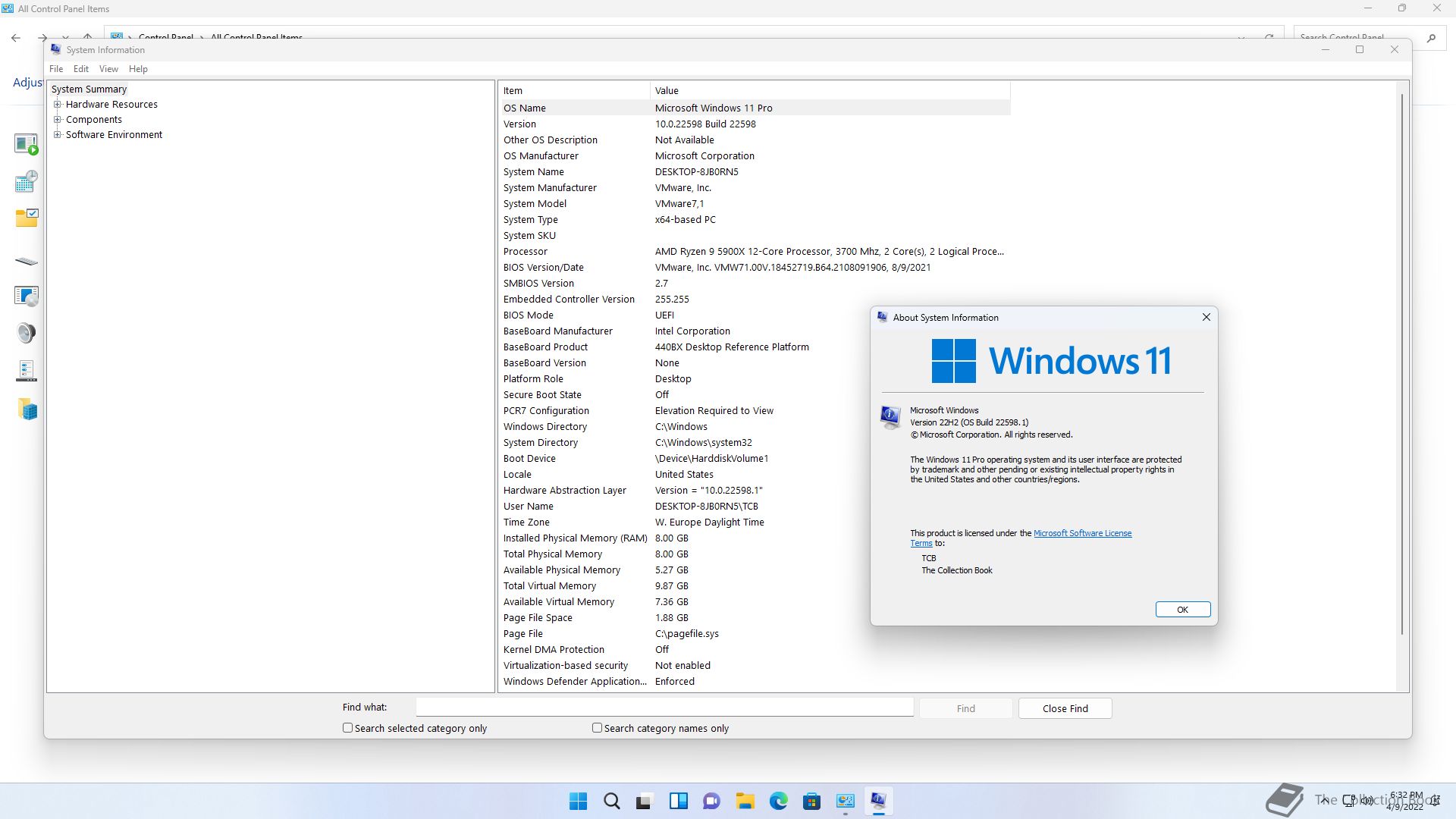The image size is (1456, 819).
Task: Open the Date and Time calendar icon
Action: coord(27,181)
